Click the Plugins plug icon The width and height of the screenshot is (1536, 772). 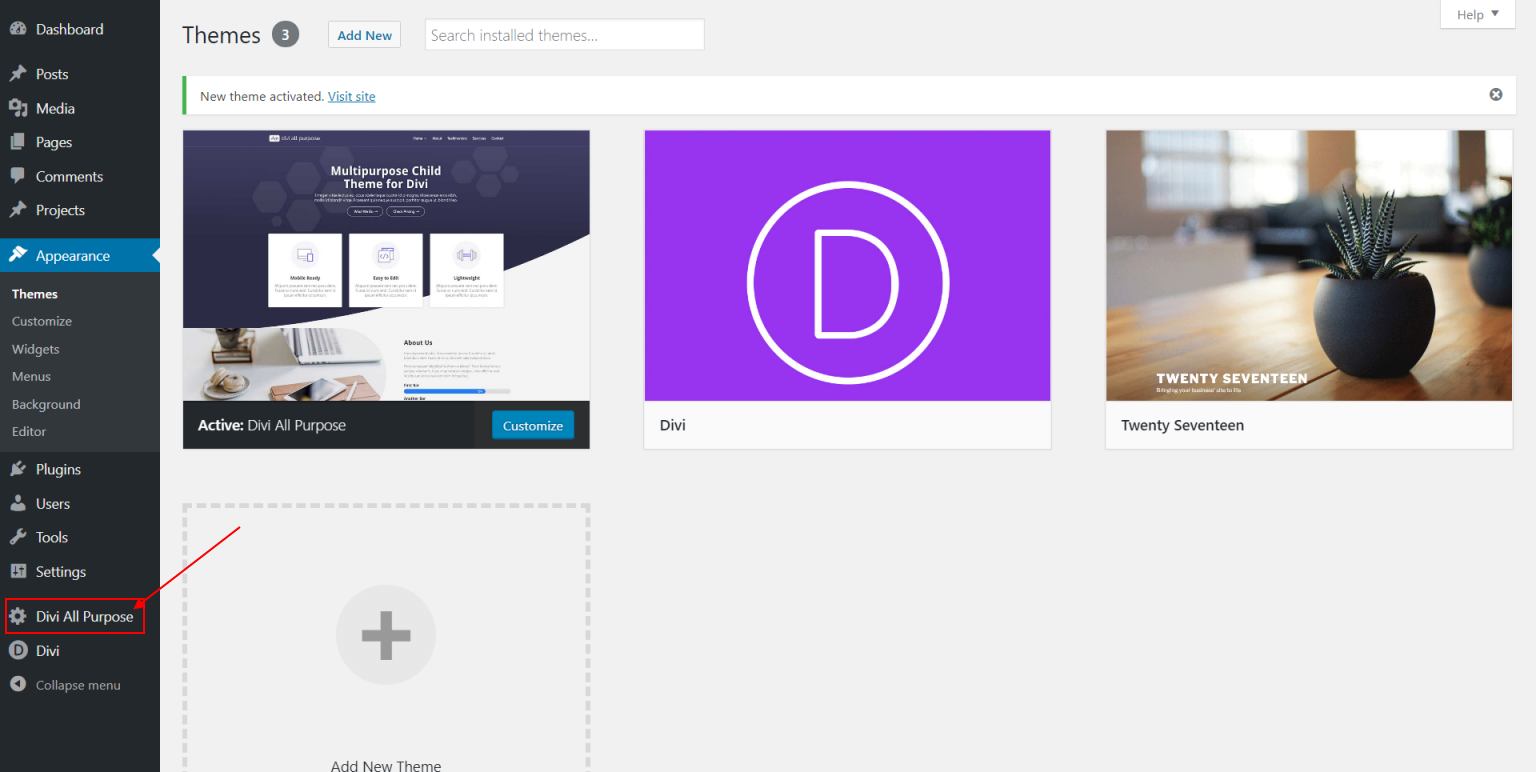click(x=18, y=469)
